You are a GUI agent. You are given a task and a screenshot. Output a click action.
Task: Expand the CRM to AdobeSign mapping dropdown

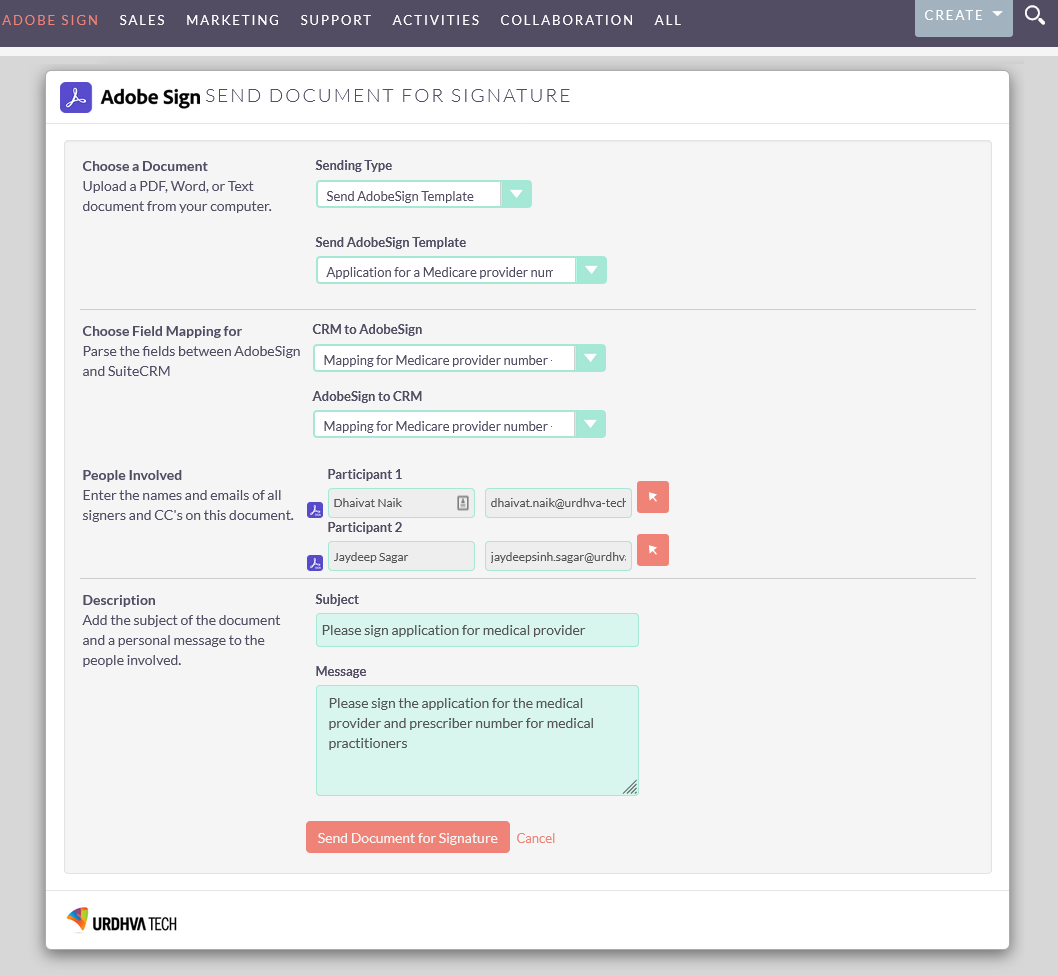460,358
